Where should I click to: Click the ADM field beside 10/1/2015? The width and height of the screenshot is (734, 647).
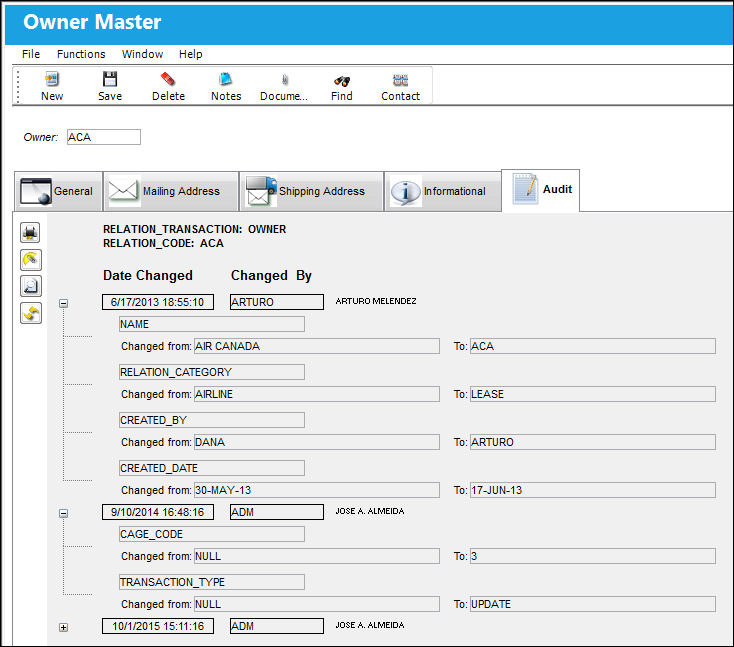click(x=277, y=626)
